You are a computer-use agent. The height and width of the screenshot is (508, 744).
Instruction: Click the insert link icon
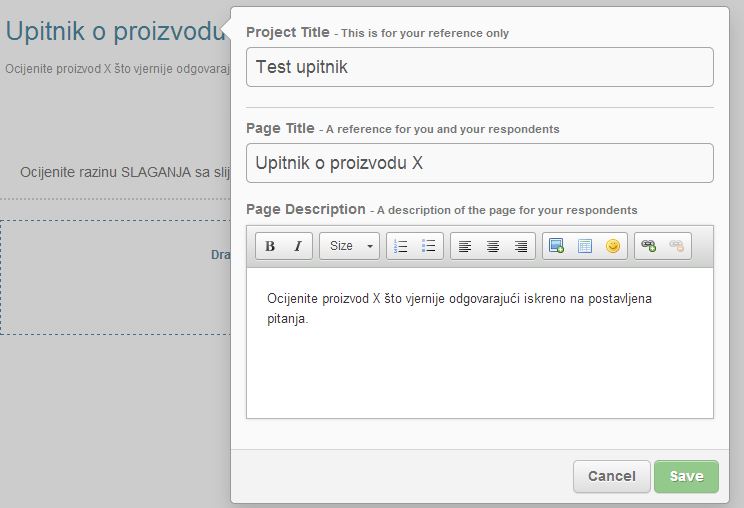649,246
